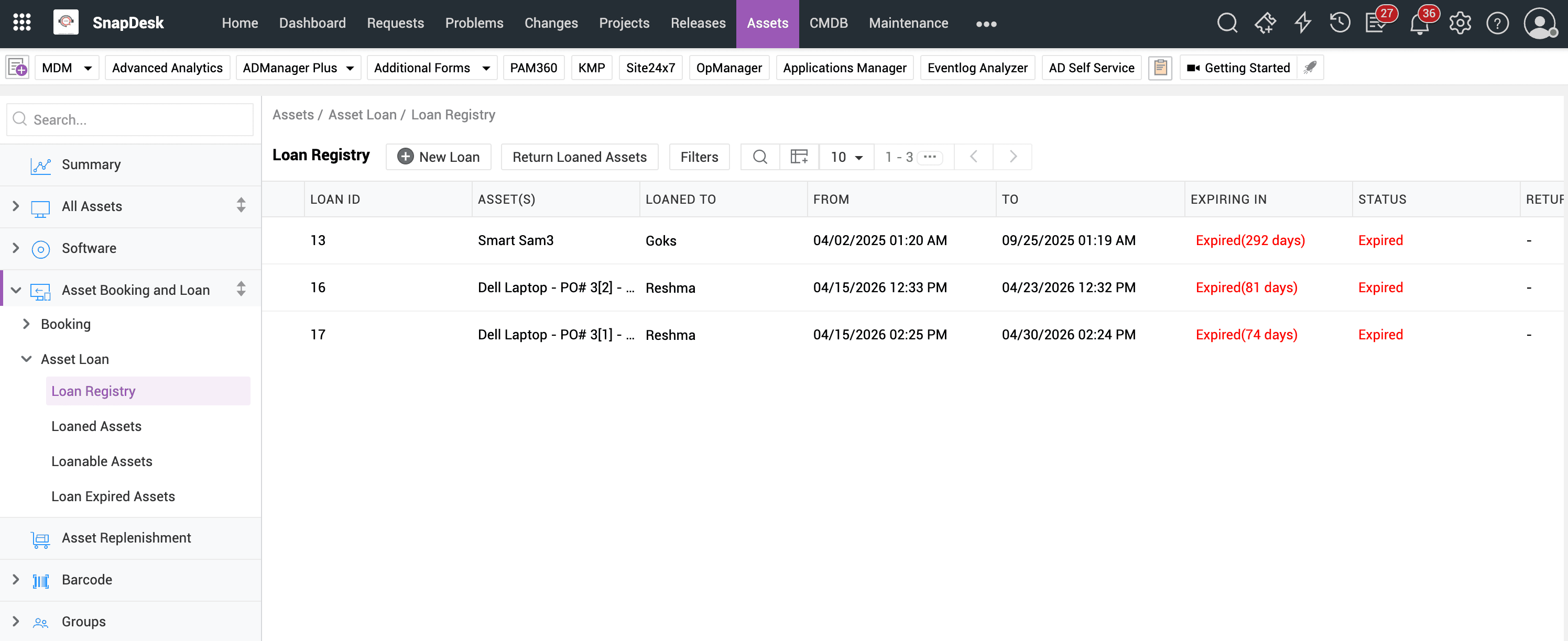Show more modules via the ellipsis menu

pyautogui.click(x=986, y=24)
